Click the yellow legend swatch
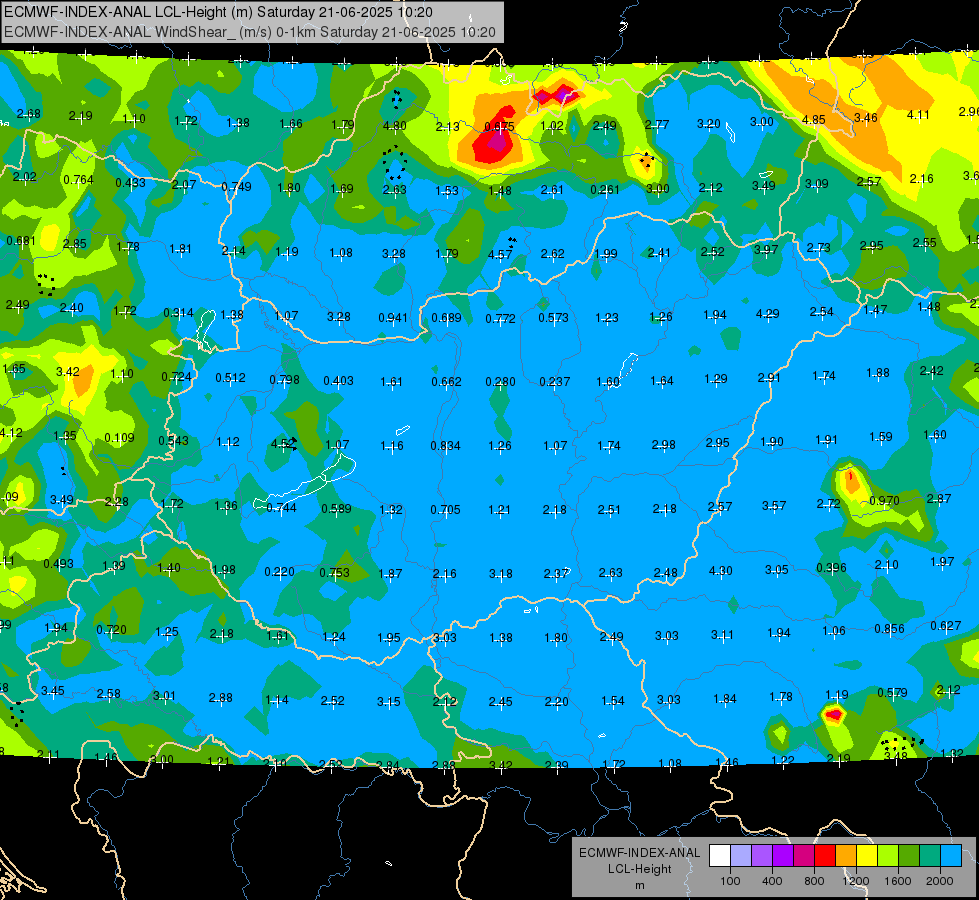Screen dimensions: 979x900 867,856
